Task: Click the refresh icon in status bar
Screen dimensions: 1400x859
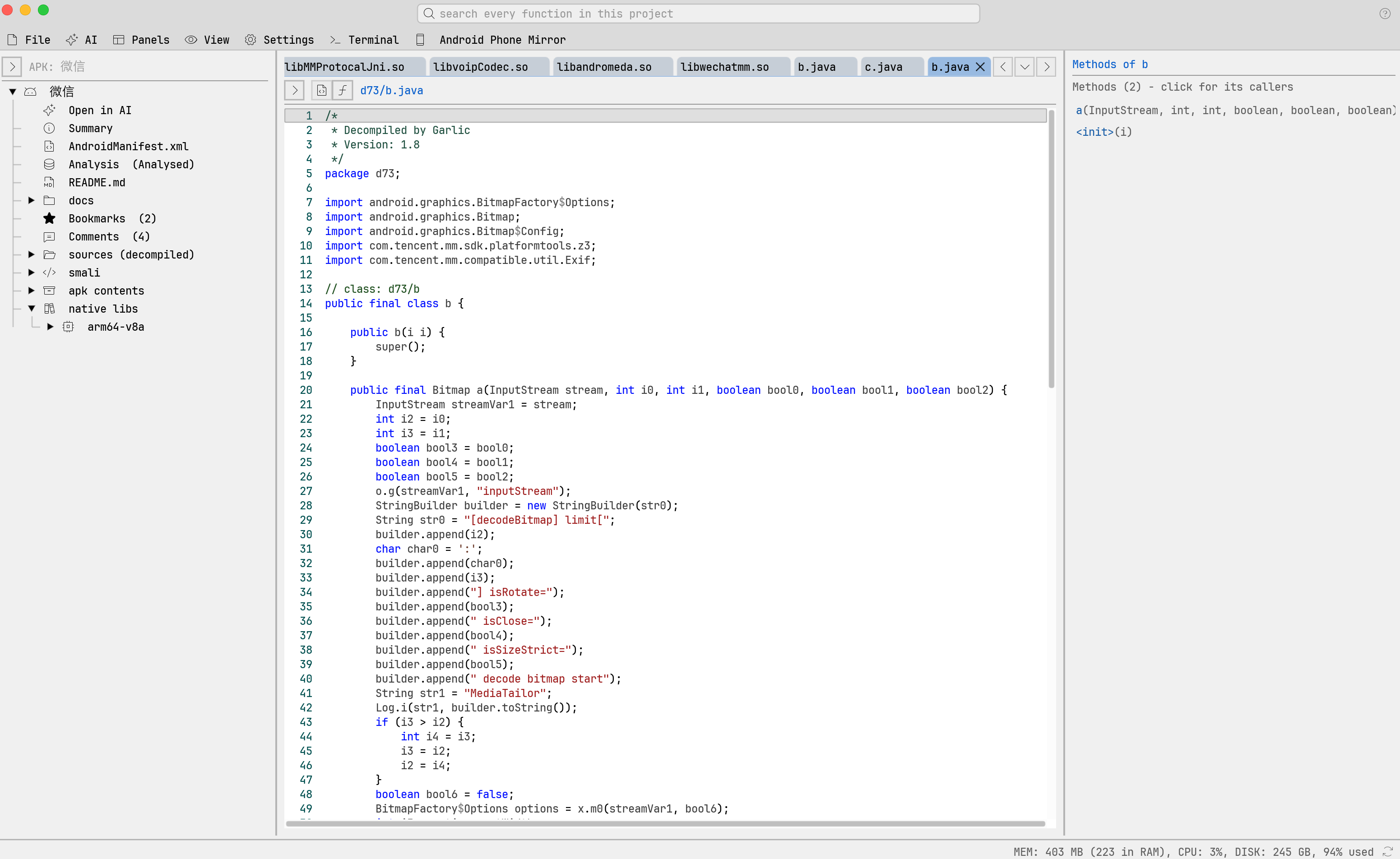Action: 1387,851
